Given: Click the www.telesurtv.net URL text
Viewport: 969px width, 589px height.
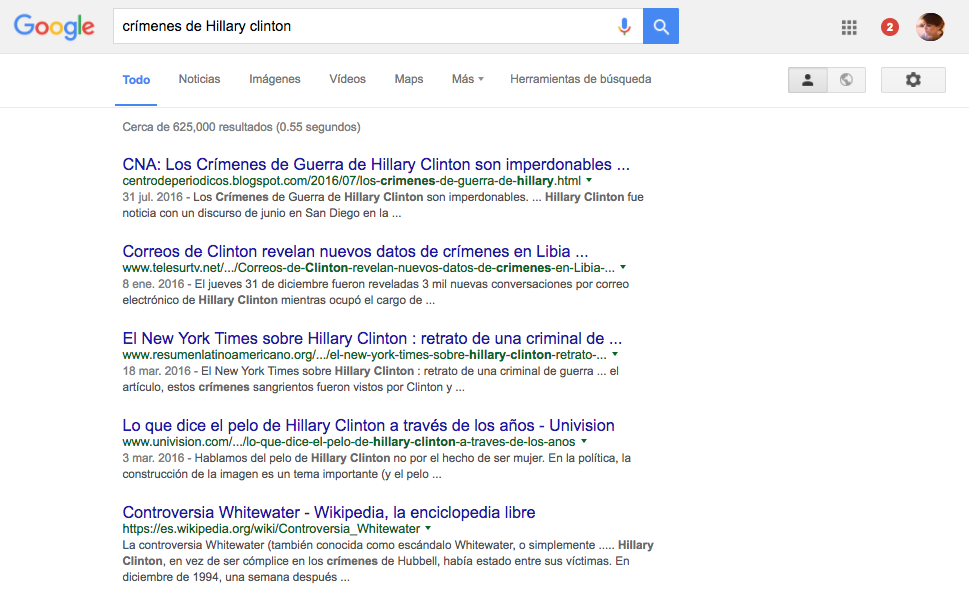Looking at the screenshot, I should pyautogui.click(x=368, y=268).
